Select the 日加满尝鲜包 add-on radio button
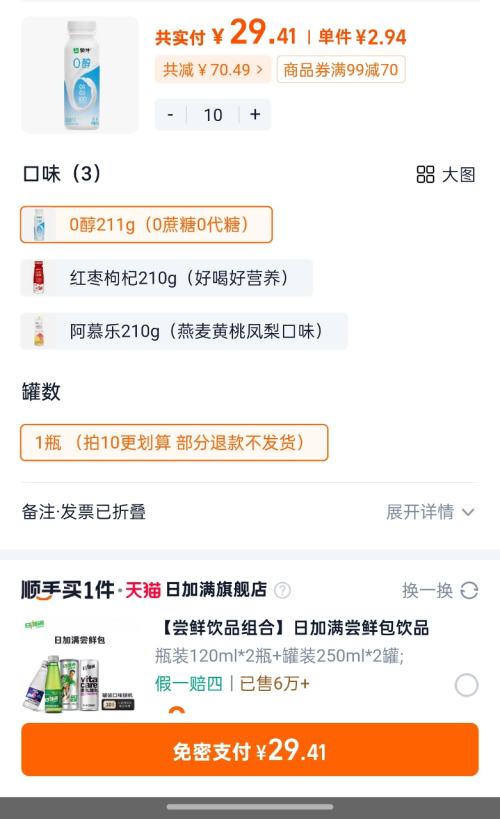The height and width of the screenshot is (819, 500). (467, 685)
